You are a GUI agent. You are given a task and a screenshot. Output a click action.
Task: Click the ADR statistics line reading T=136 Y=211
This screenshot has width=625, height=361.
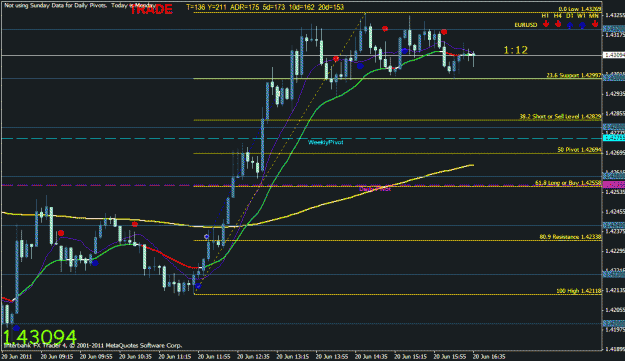(x=265, y=7)
